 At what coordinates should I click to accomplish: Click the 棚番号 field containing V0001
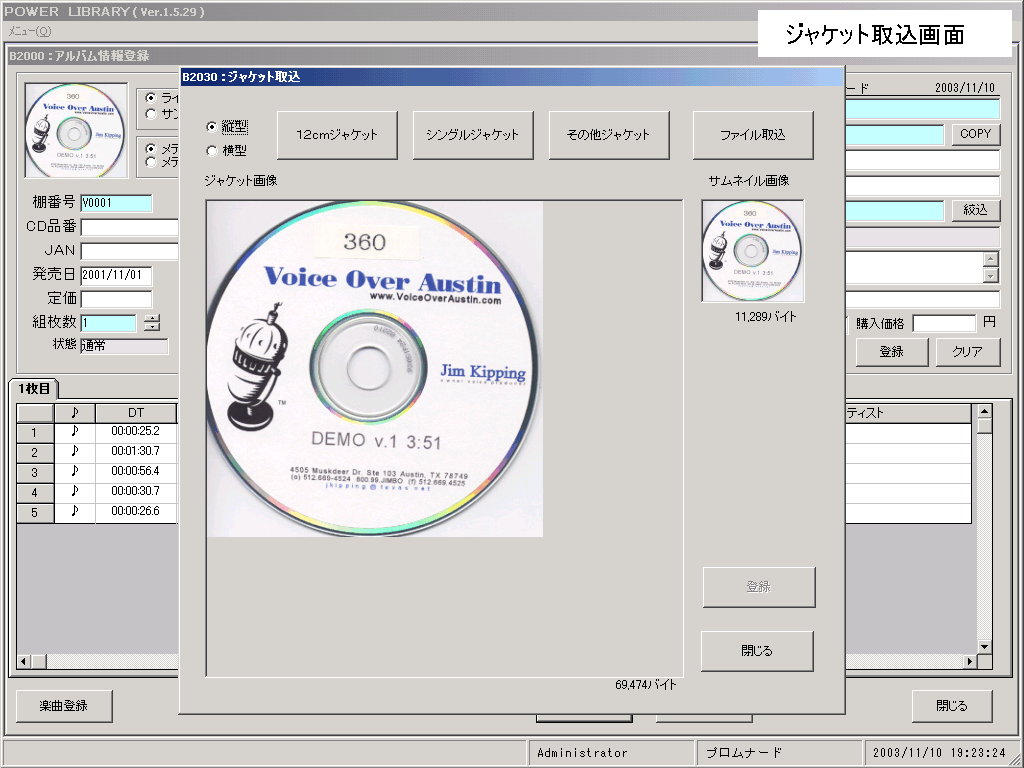[116, 203]
